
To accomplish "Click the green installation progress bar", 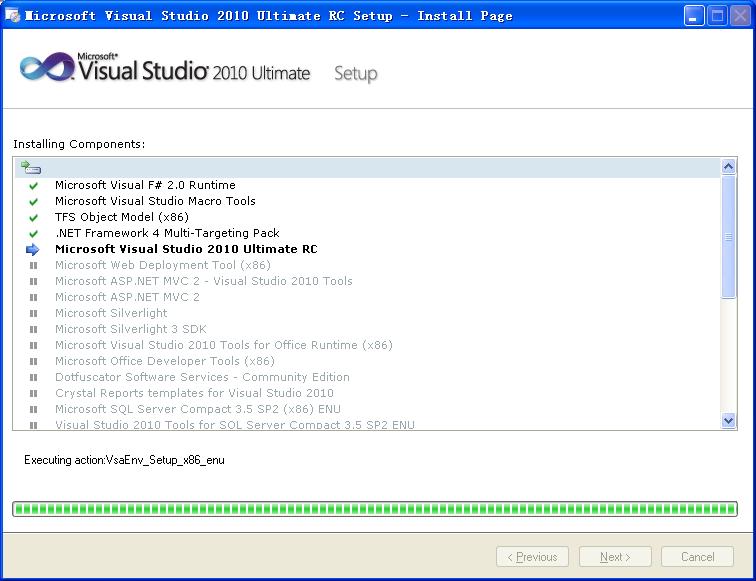I will click(375, 509).
